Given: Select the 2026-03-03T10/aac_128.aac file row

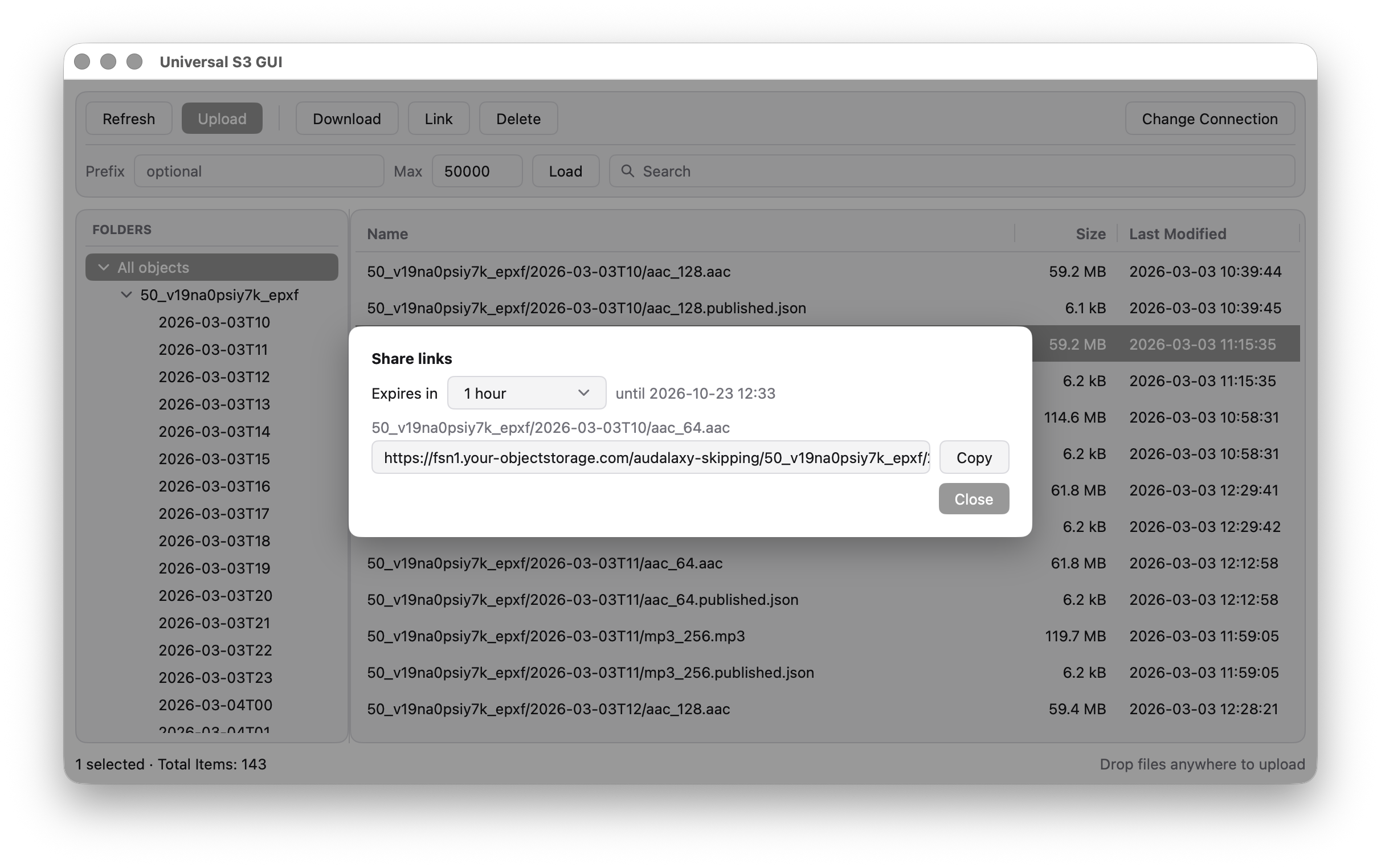Looking at the screenshot, I should [x=828, y=271].
